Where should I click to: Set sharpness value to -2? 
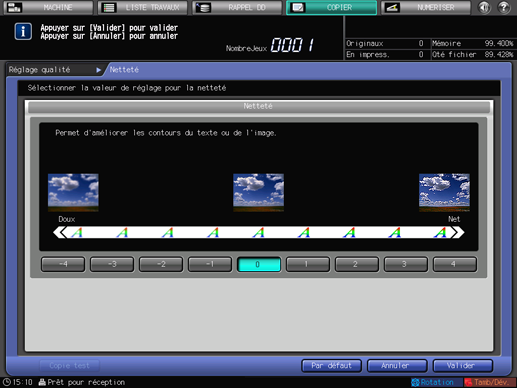(x=161, y=264)
